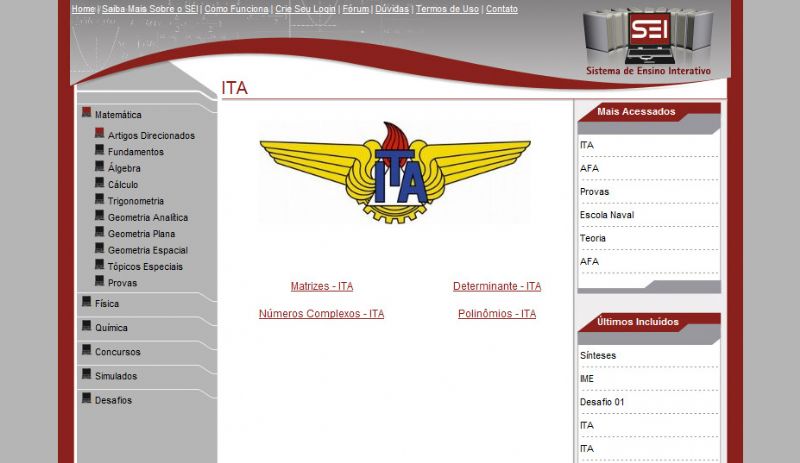Open Termos de Uso

(447, 9)
